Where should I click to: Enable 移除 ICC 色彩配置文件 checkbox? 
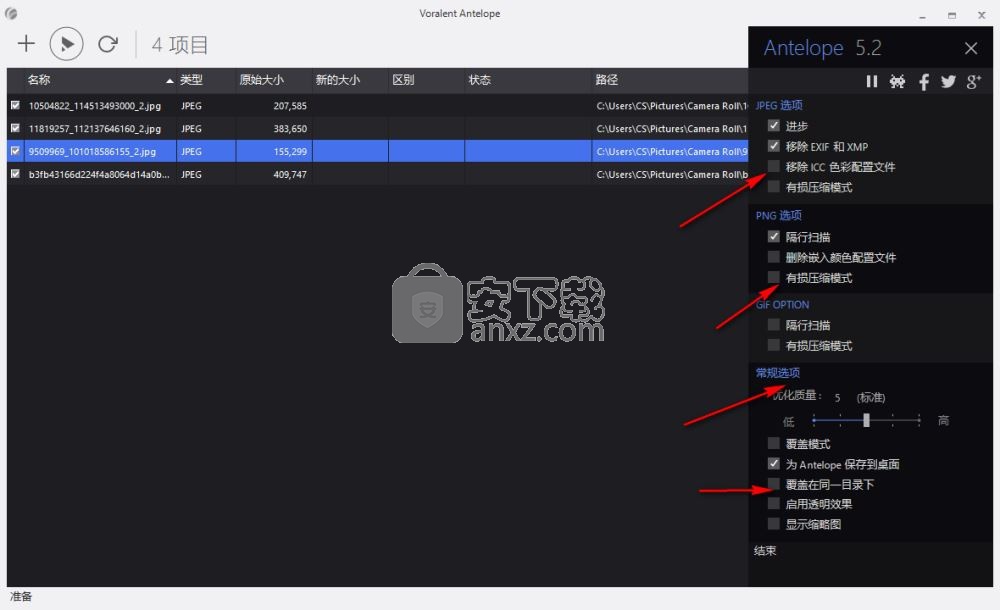pos(774,167)
